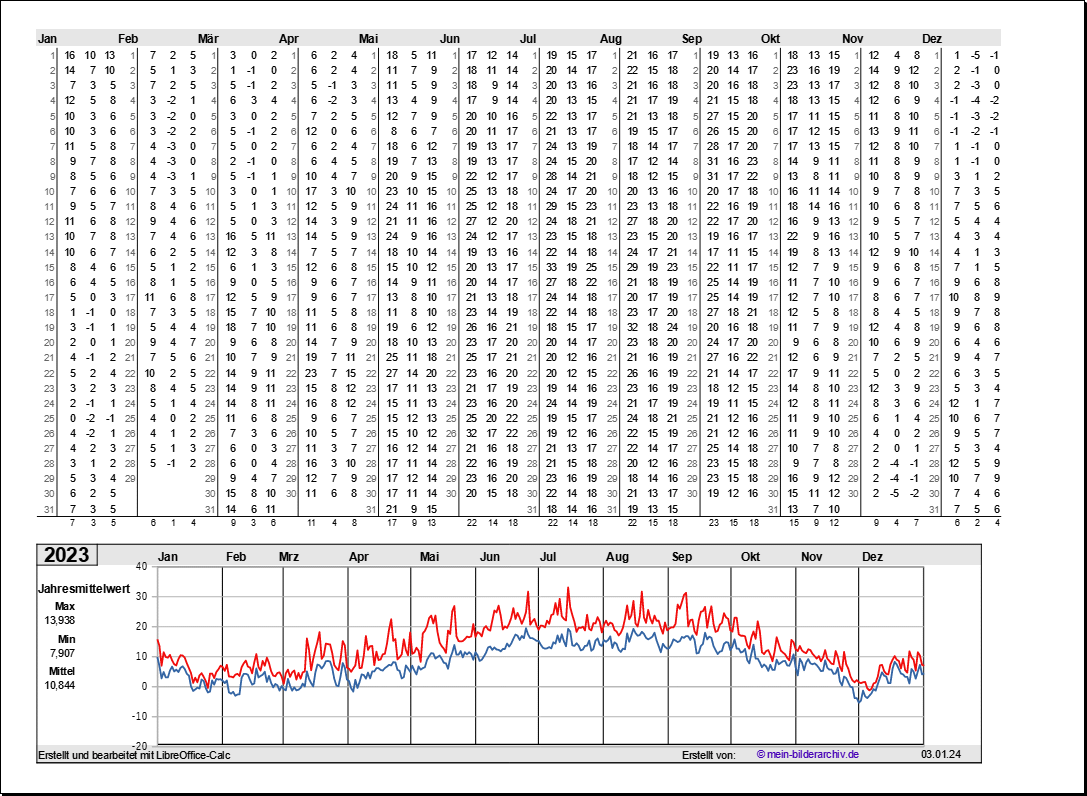The height and width of the screenshot is (796, 1087).
Task: Click the -20 label on chart y-axis
Action: (140, 746)
